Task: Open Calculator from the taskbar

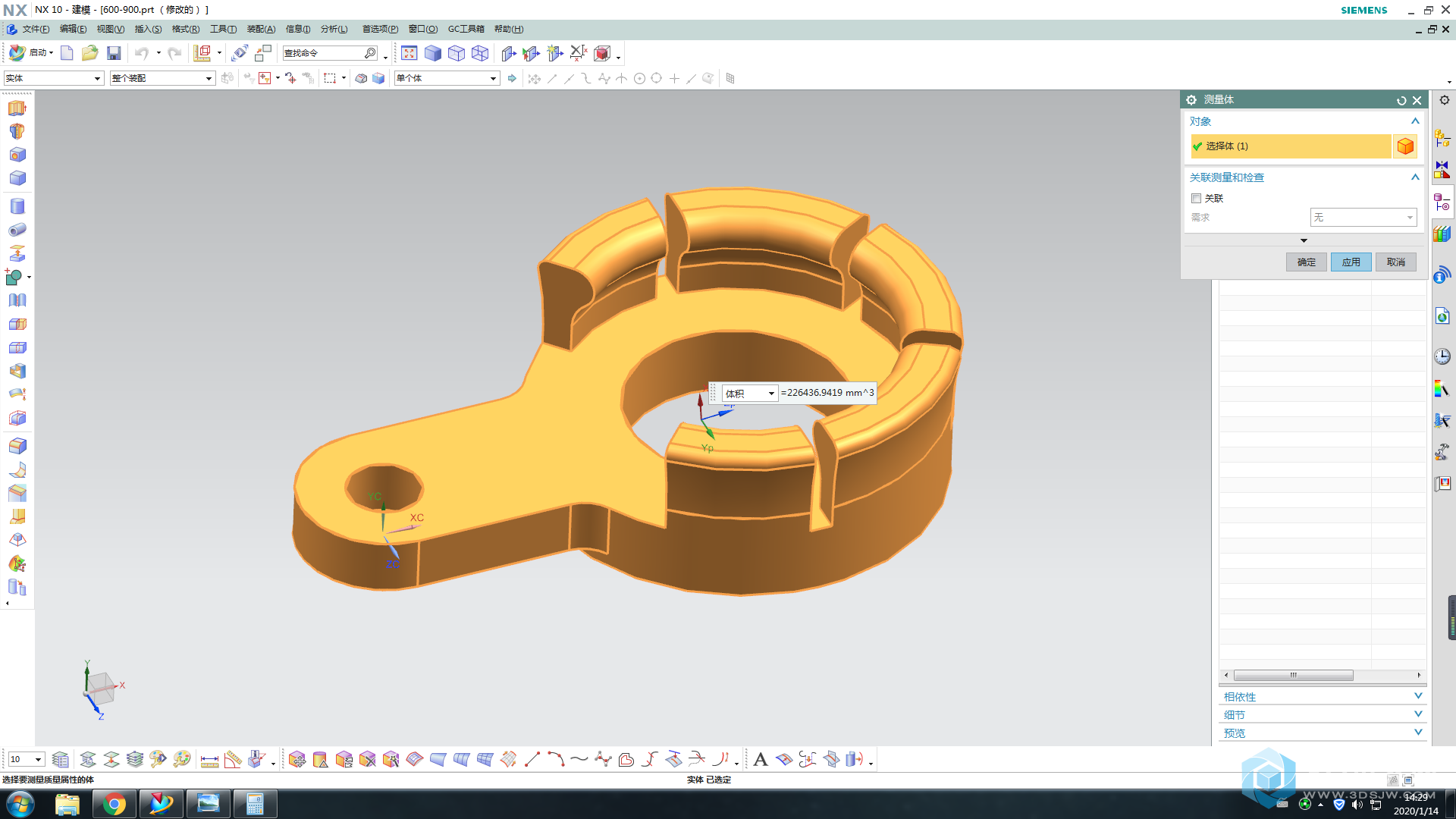Action: [x=255, y=804]
